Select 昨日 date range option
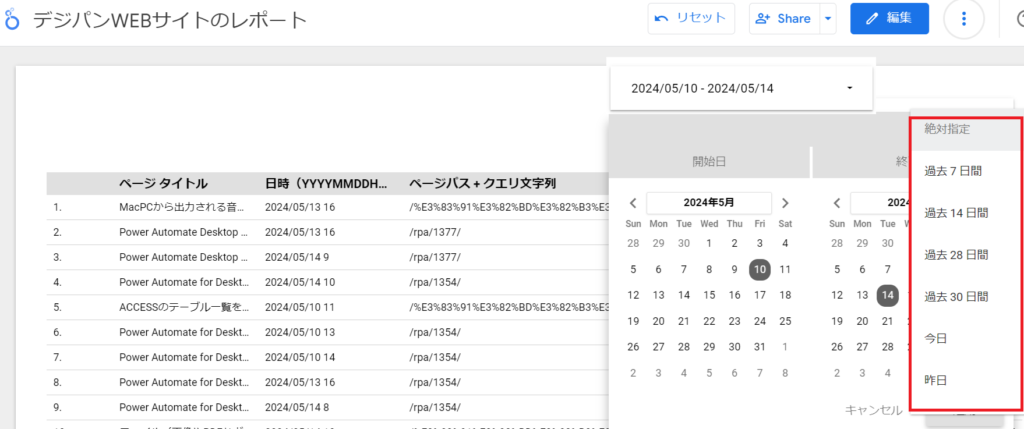 (937, 381)
